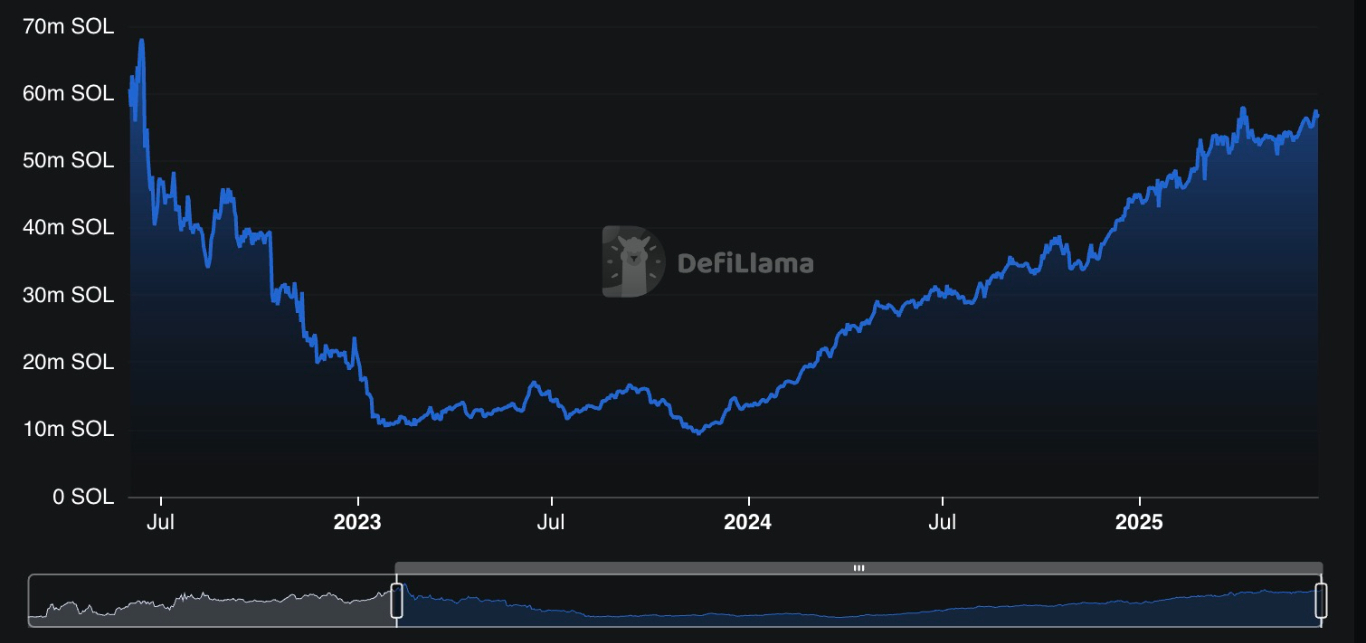This screenshot has width=1366, height=643.
Task: Click the '40m SOL' axis label
Action: [68, 228]
